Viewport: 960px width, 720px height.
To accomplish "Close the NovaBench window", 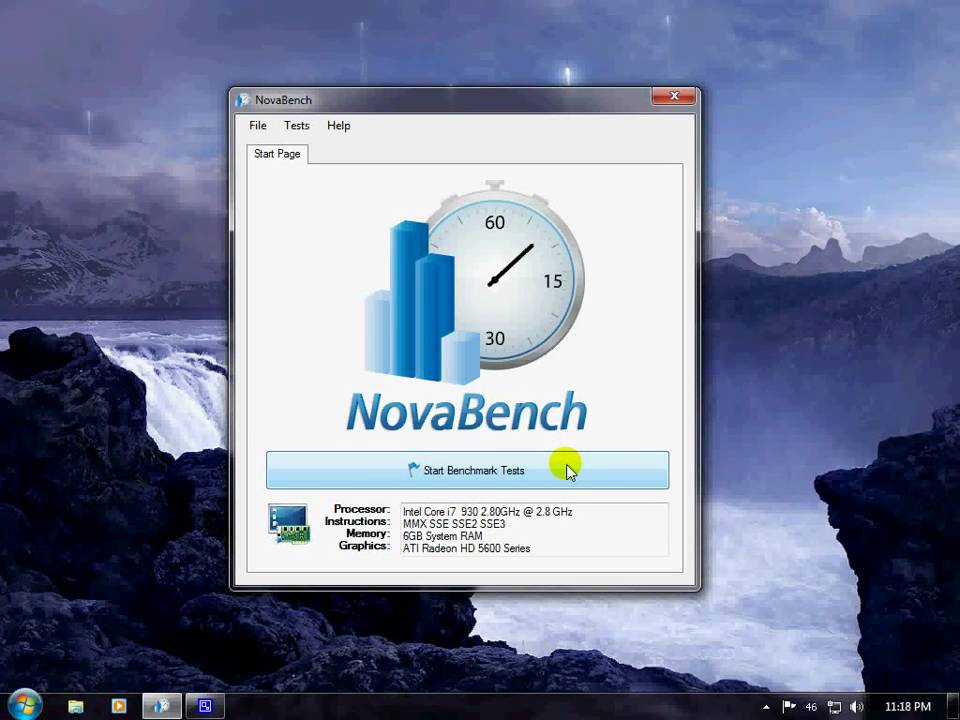I will click(x=673, y=96).
